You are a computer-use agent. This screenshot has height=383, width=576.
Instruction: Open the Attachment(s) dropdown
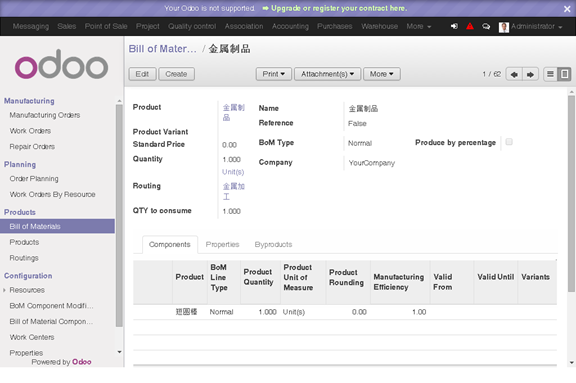(x=327, y=74)
